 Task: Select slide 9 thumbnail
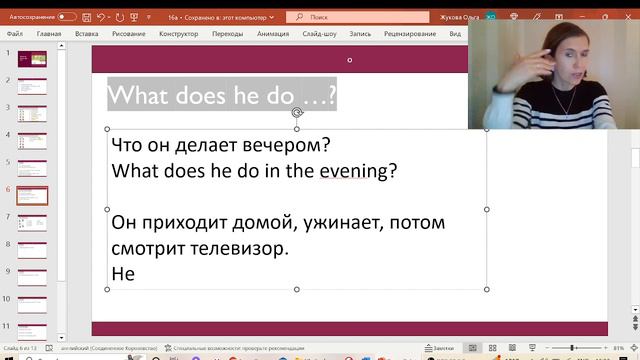click(x=32, y=278)
